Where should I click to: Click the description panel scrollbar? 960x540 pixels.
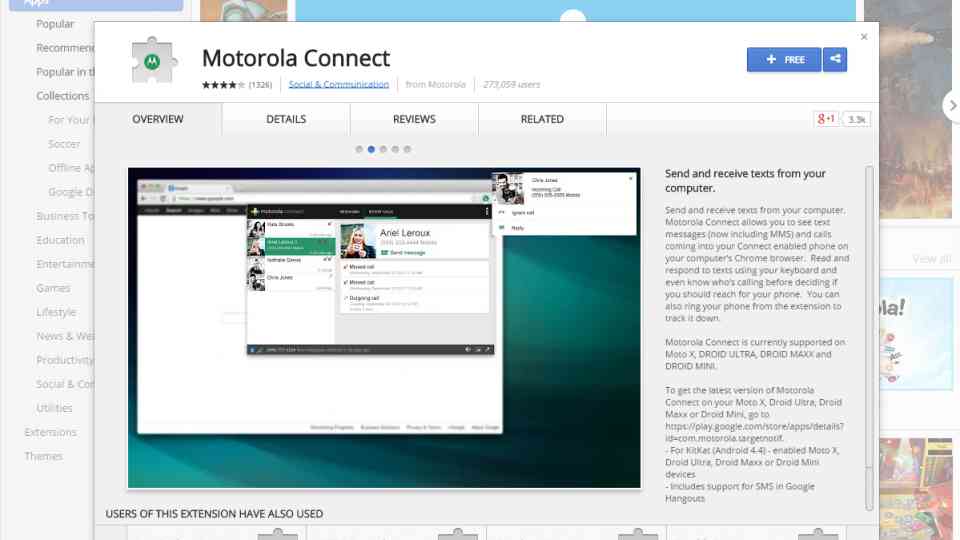tap(869, 338)
